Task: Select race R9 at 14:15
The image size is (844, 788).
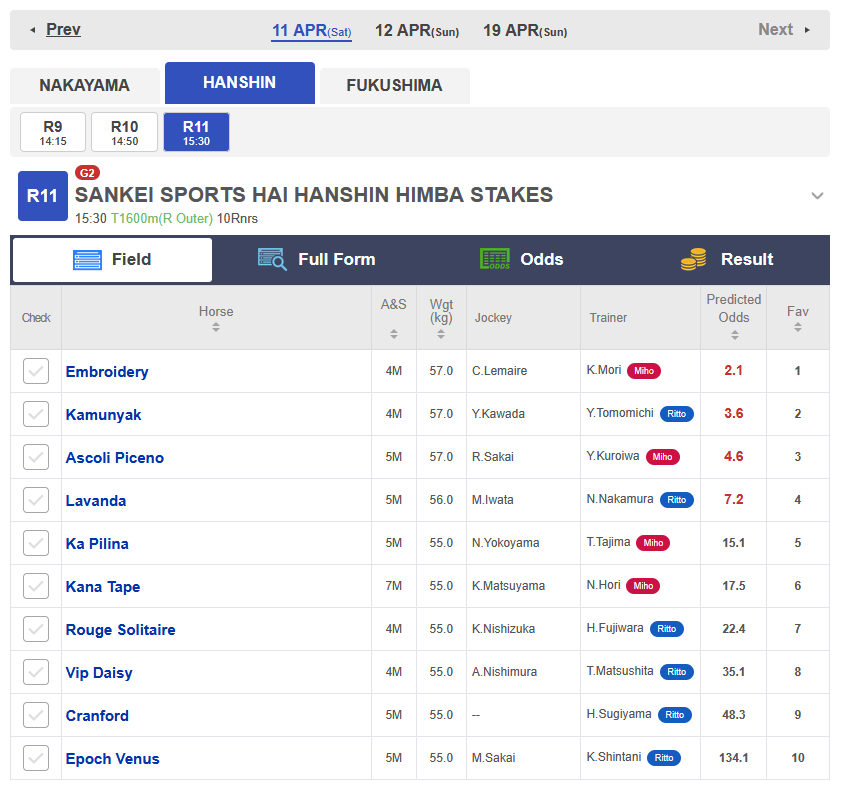Action: pos(53,132)
